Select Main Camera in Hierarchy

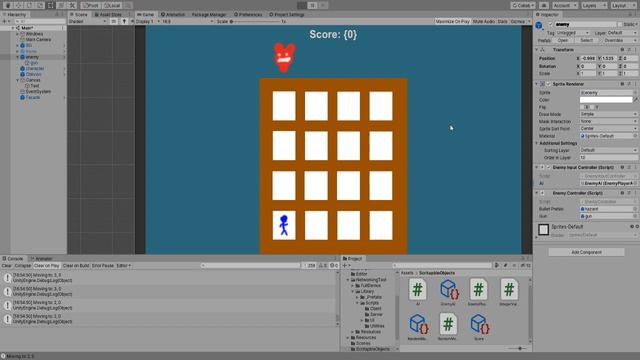38,40
